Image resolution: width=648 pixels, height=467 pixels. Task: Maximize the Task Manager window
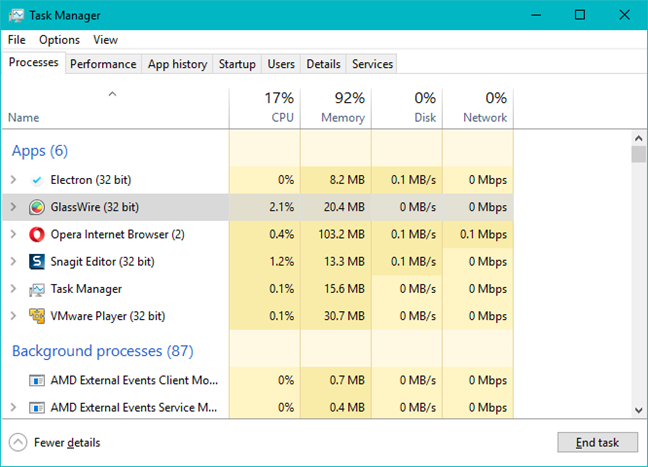[x=580, y=15]
